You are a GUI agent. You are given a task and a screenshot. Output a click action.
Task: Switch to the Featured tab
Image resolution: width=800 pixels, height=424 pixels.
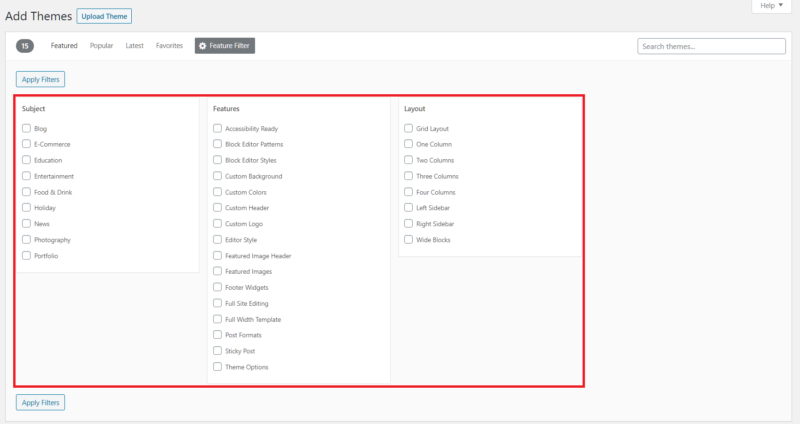click(x=64, y=45)
